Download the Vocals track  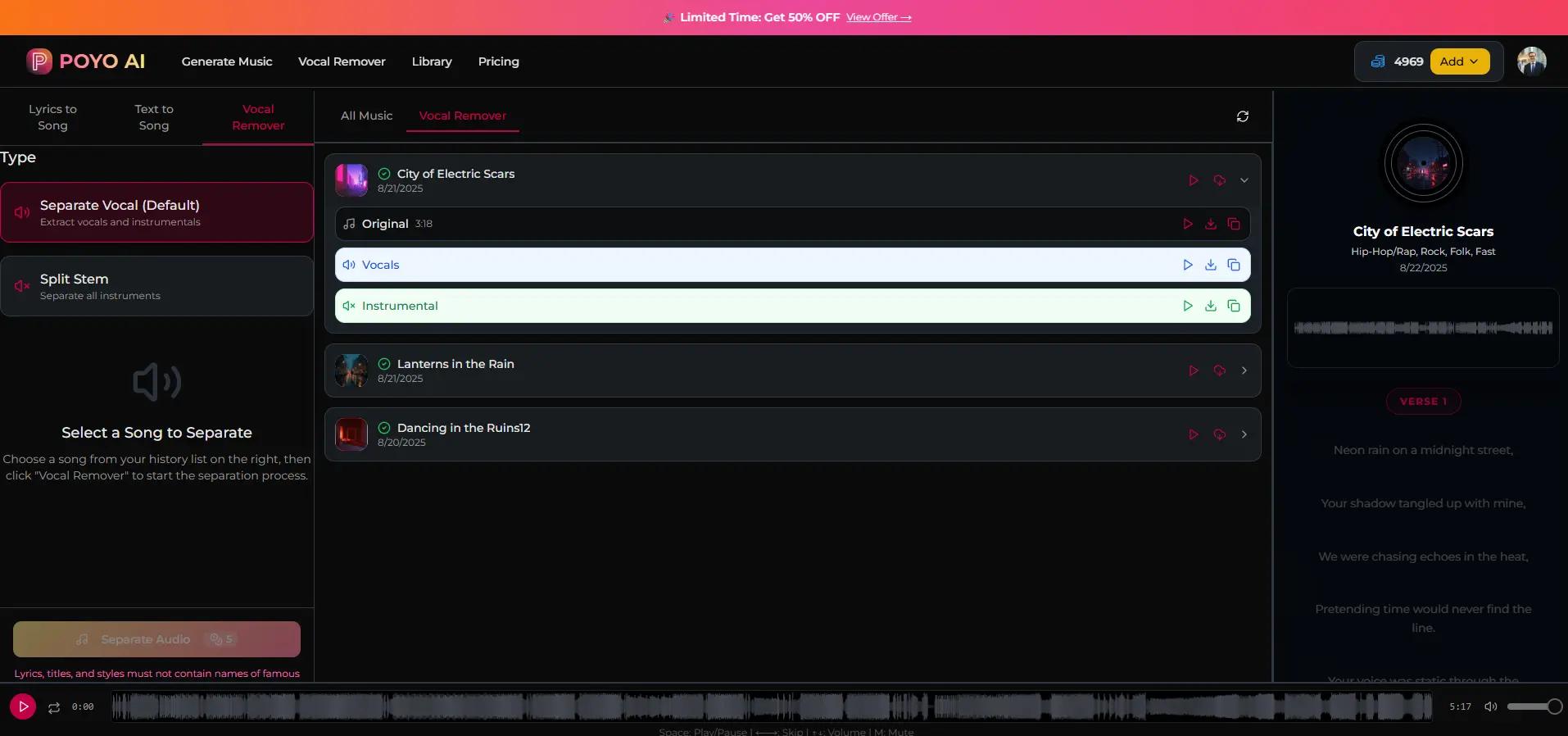coord(1211,265)
